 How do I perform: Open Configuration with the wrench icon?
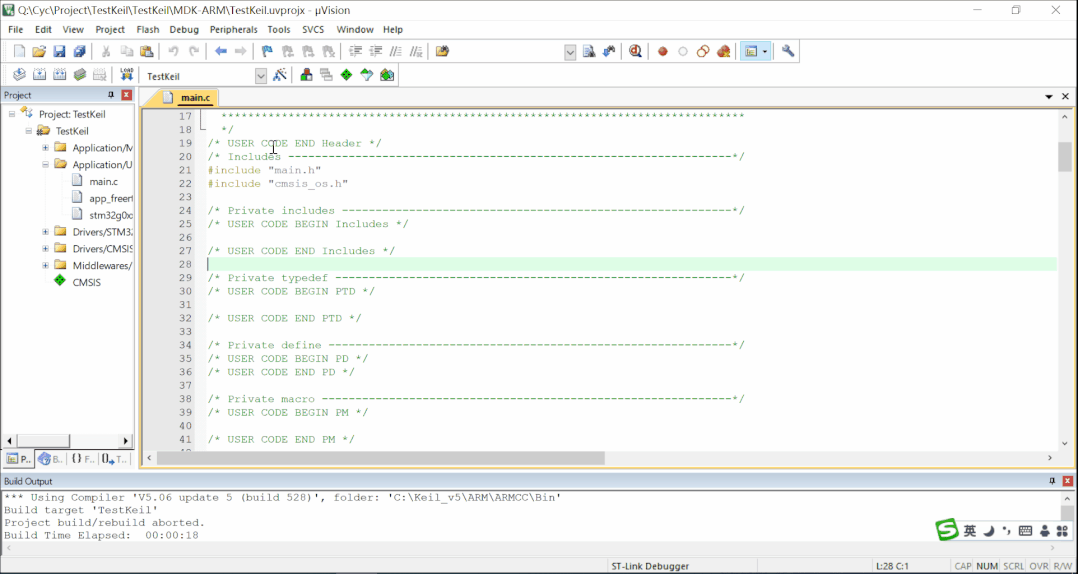[788, 52]
